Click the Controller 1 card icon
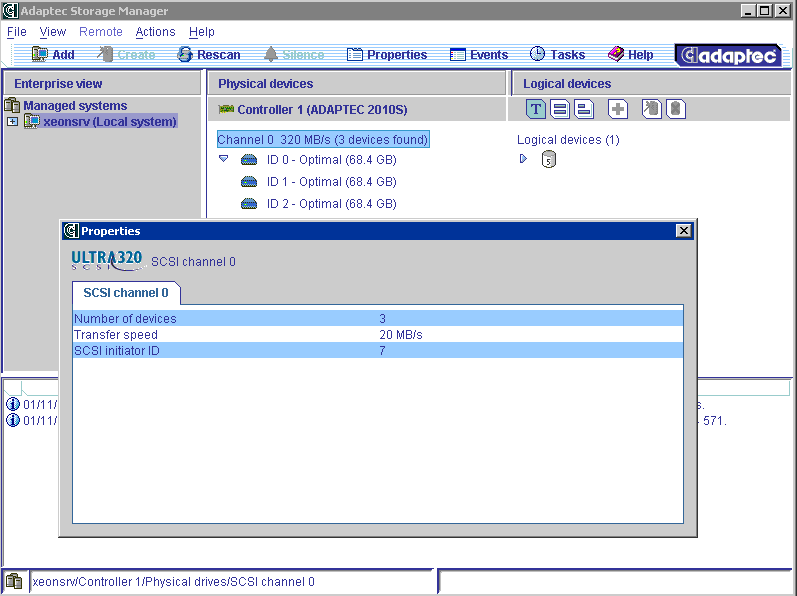This screenshot has height=596, width=797. coord(226,109)
